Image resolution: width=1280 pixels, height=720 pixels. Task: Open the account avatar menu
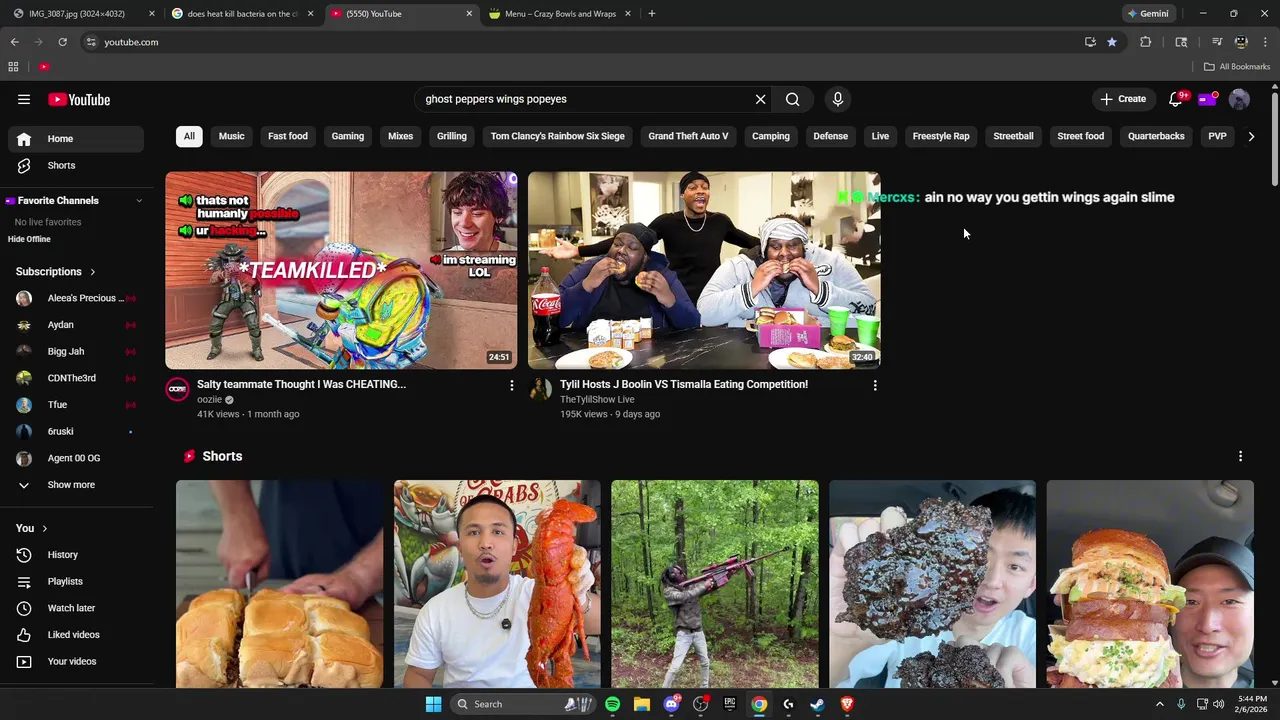[x=1239, y=99]
